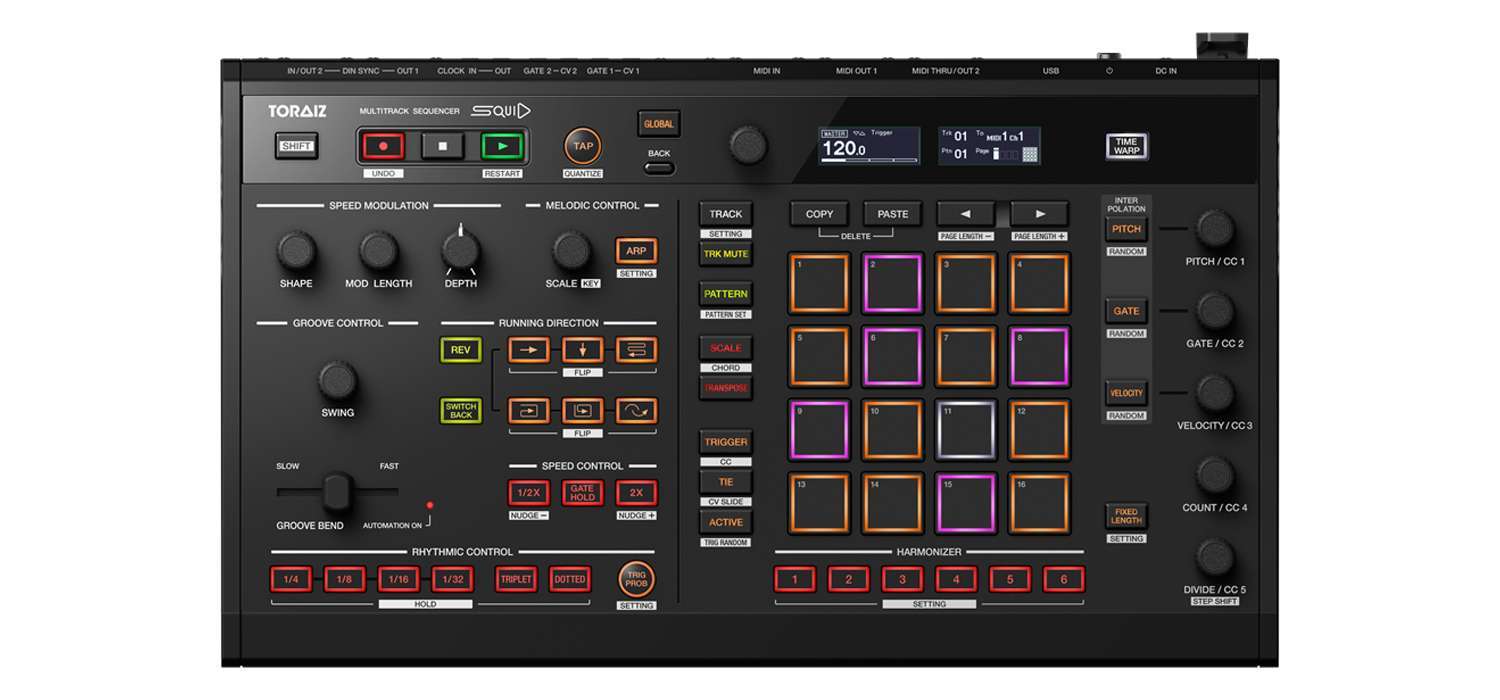Viewport: 1500px width, 700px height.
Task: Select the TIE mode button
Action: (726, 482)
